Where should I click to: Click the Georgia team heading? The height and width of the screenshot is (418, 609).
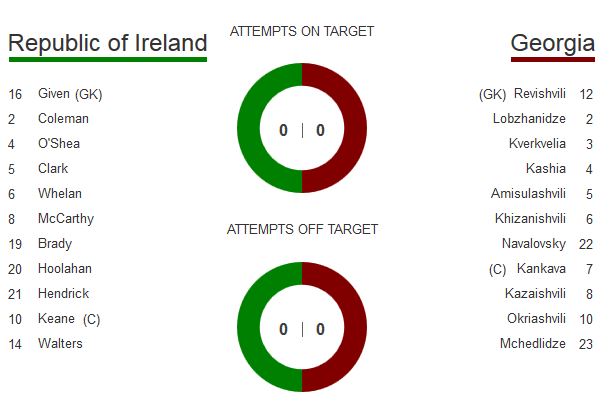[552, 43]
